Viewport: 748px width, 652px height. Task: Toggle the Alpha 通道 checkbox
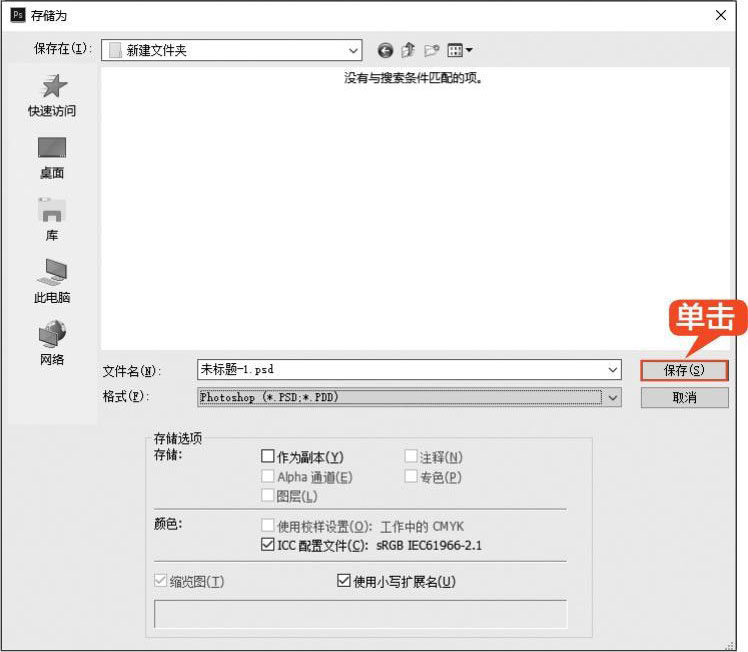268,476
